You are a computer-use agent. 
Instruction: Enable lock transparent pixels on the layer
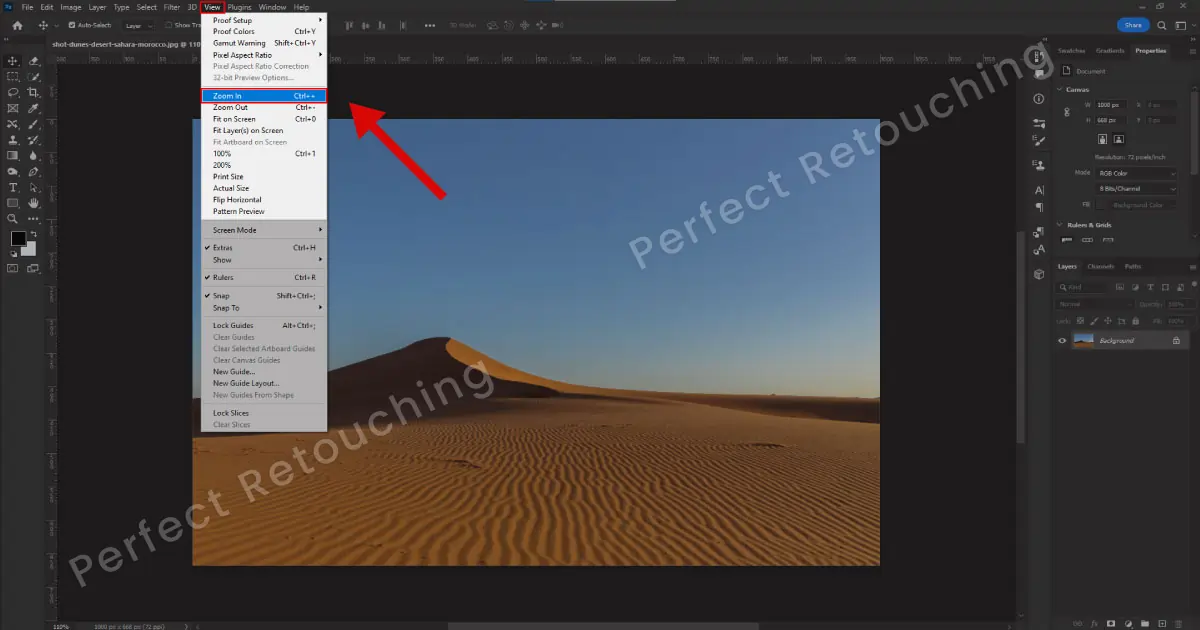pyautogui.click(x=1079, y=321)
